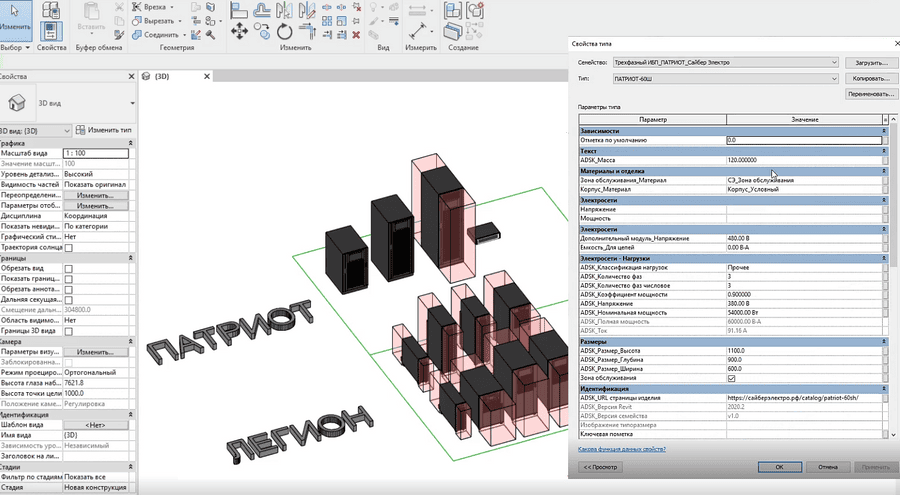Screen dimensions: 900x495
Task: Toggle the Траектория солнца checkbox
Action: (x=68, y=246)
